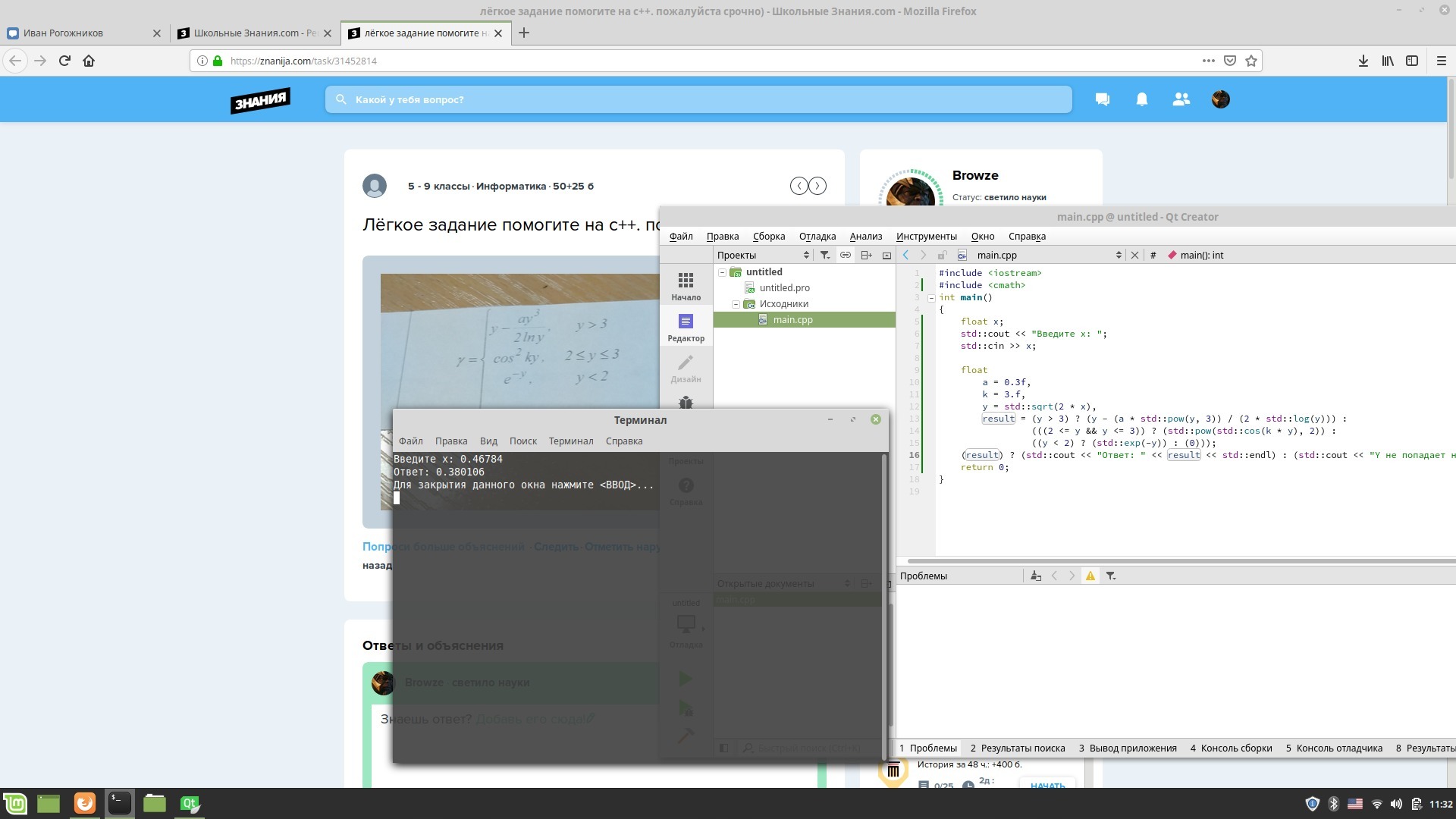The width and height of the screenshot is (1456, 819).
Task: Click the warnings triangle icon in Проблемы panel
Action: (x=1090, y=576)
